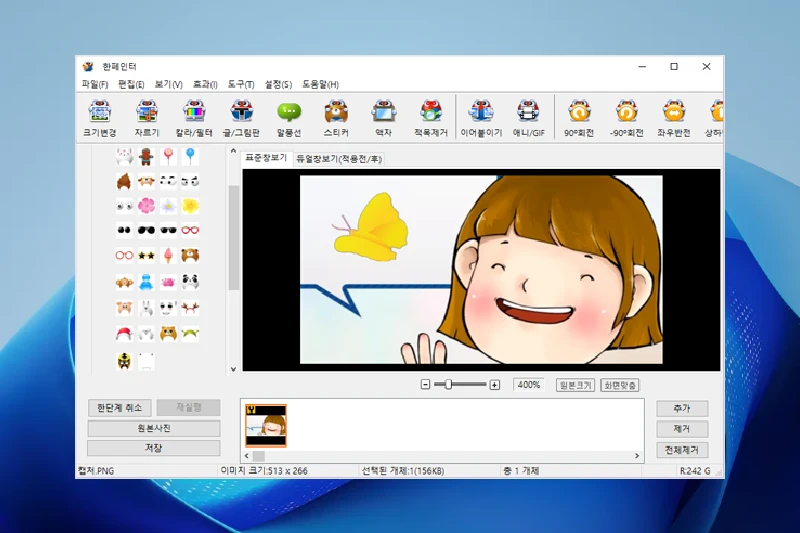Decrease zoom with the minus button
800x533 pixels.
pyautogui.click(x=425, y=385)
